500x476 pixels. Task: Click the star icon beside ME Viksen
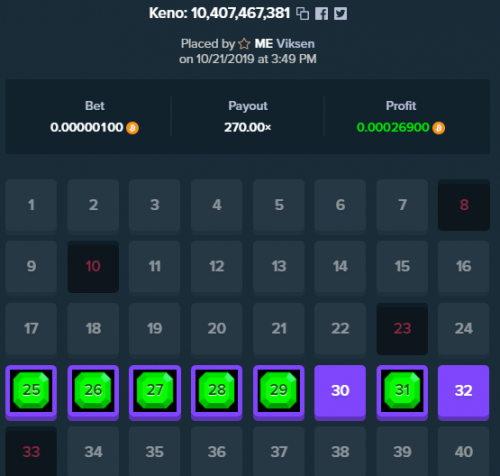coord(244,44)
